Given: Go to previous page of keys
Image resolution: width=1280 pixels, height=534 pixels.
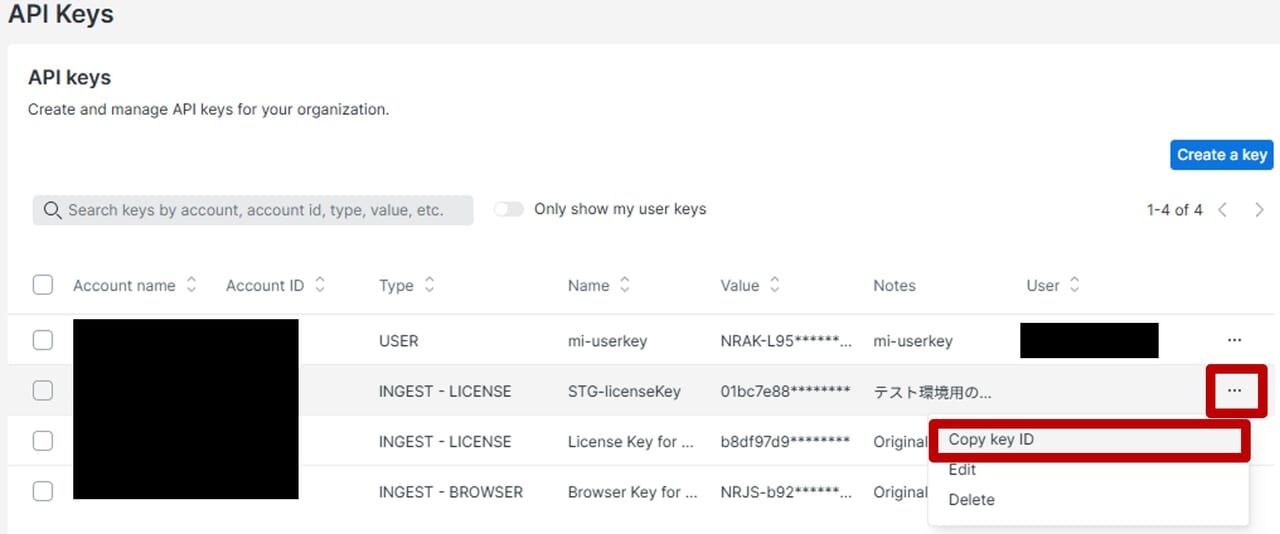Looking at the screenshot, I should pyautogui.click(x=1223, y=210).
